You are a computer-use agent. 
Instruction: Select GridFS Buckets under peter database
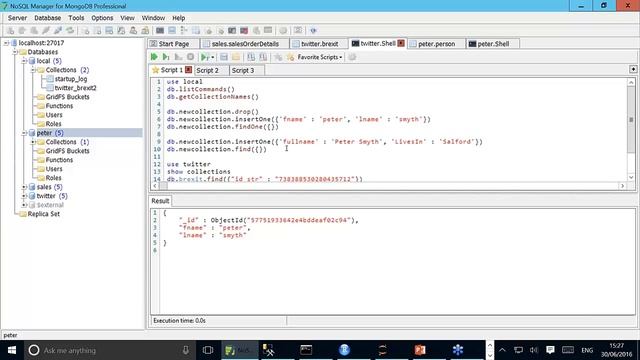[67, 151]
